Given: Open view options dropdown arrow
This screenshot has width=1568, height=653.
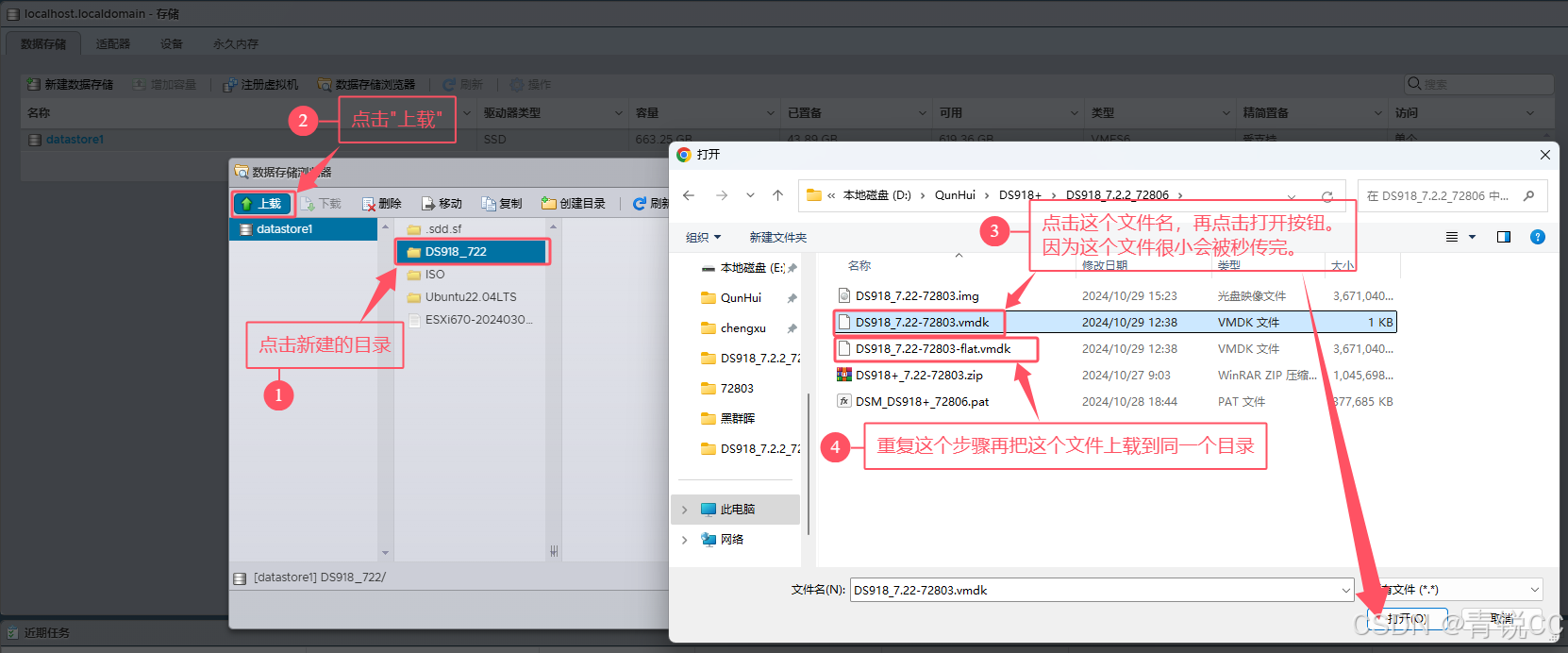Looking at the screenshot, I should click(x=1472, y=237).
